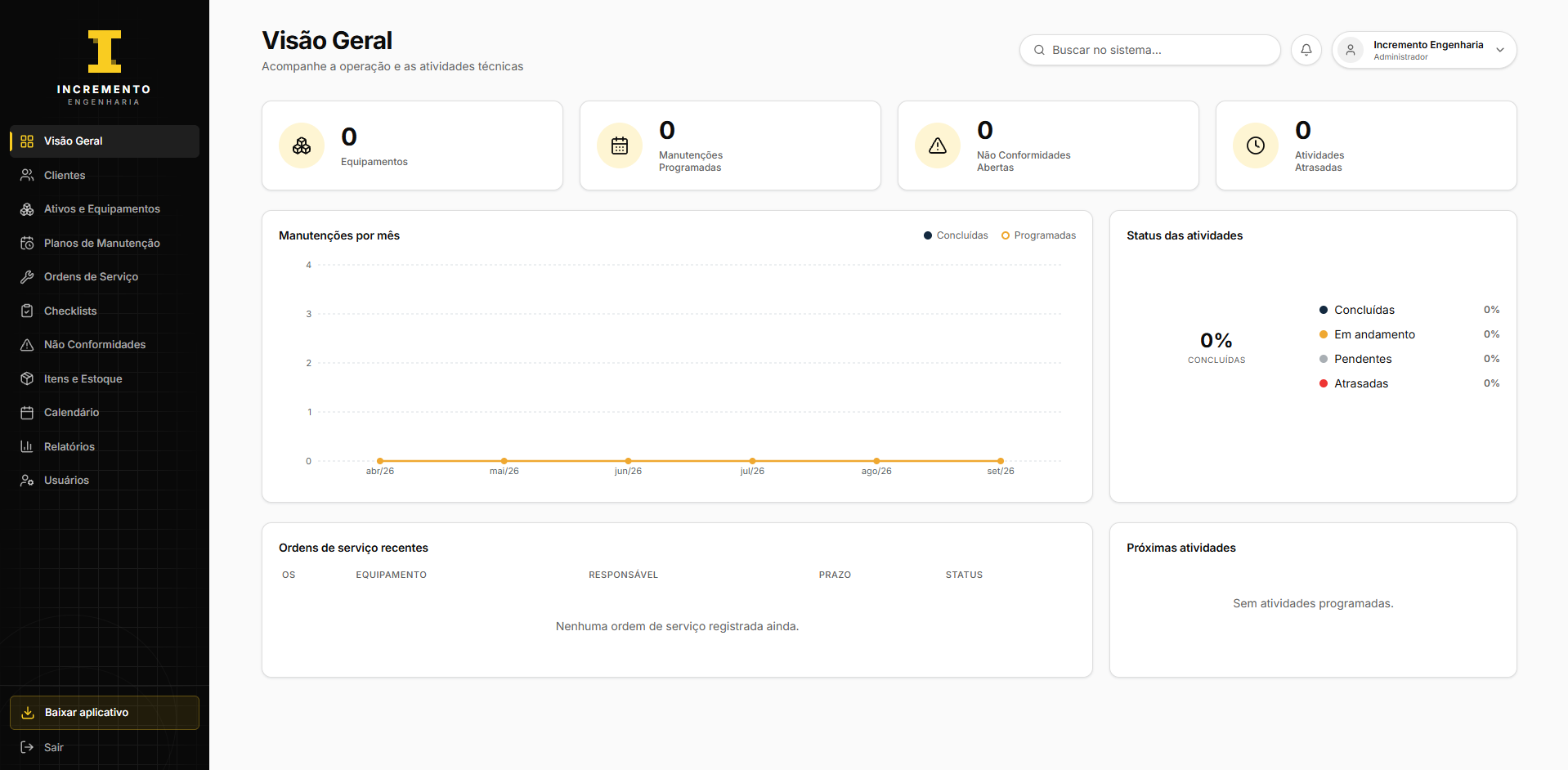Toggle the Programadas legend in the chart
This screenshot has height=770, width=1568.
point(1038,235)
